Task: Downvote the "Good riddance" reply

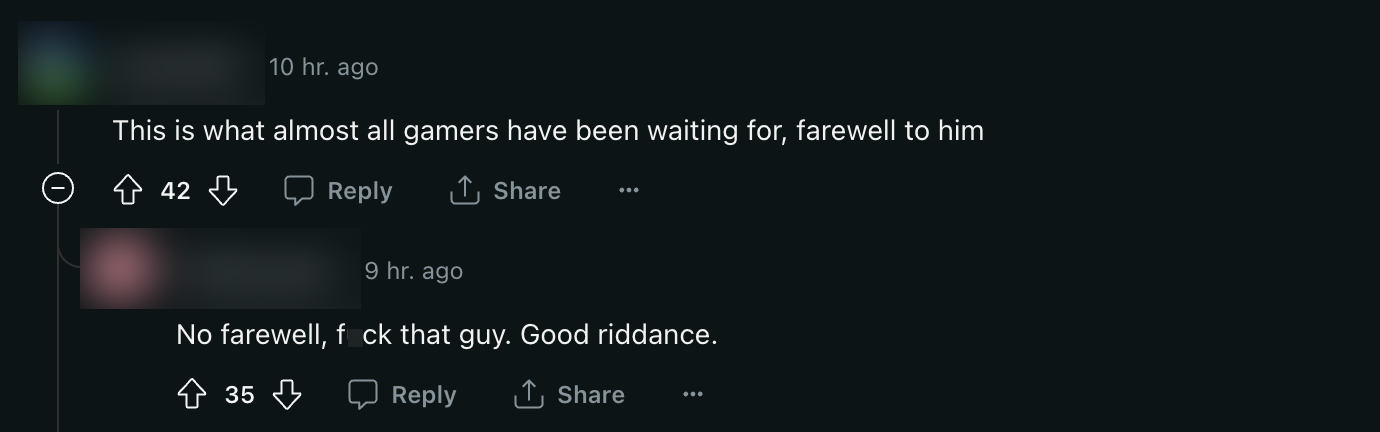Action: (287, 394)
